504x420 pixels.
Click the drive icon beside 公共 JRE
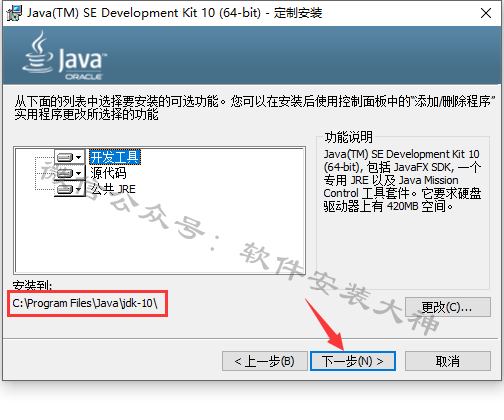click(65, 189)
